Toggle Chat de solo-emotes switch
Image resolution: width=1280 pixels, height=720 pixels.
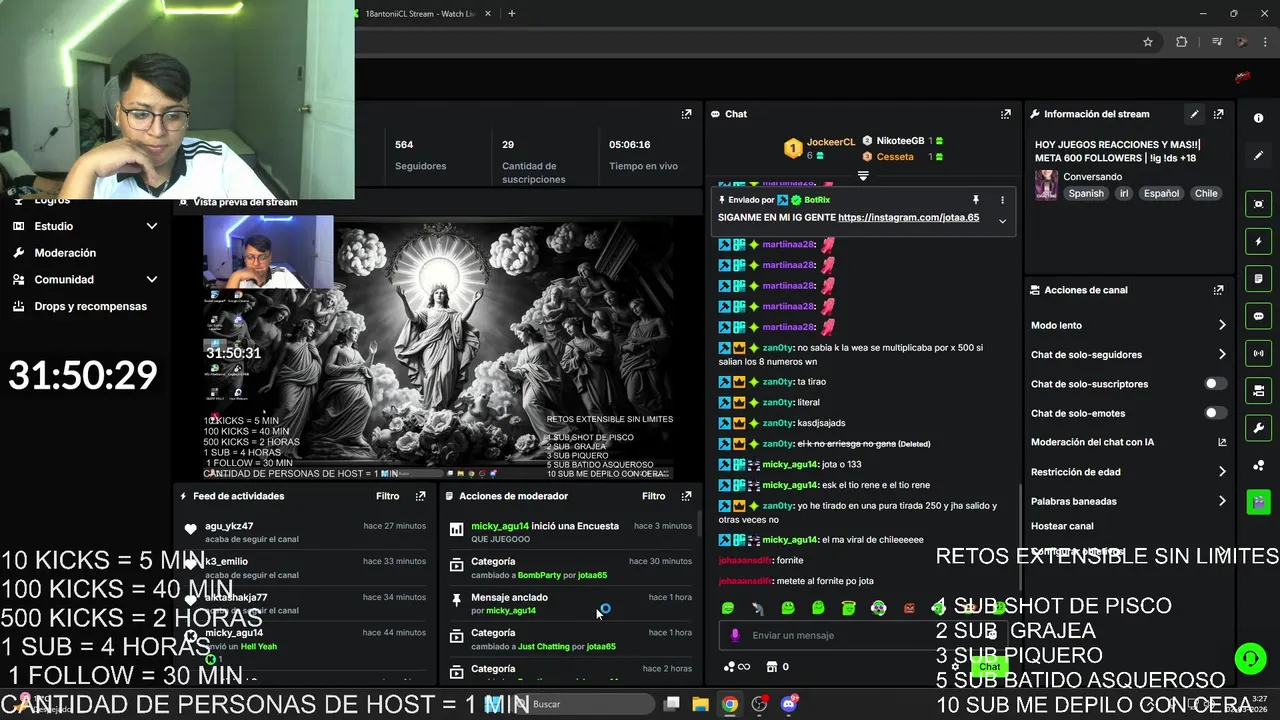[x=1215, y=413]
